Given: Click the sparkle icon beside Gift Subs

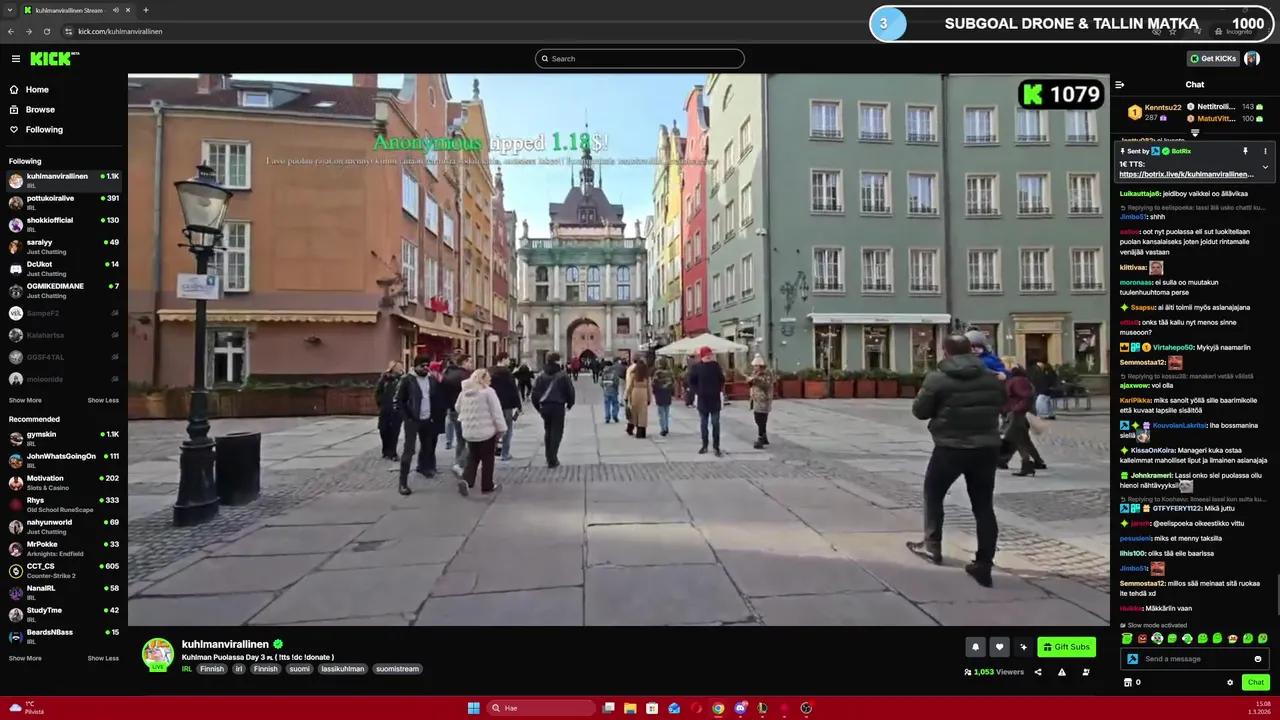Looking at the screenshot, I should (x=1023, y=647).
